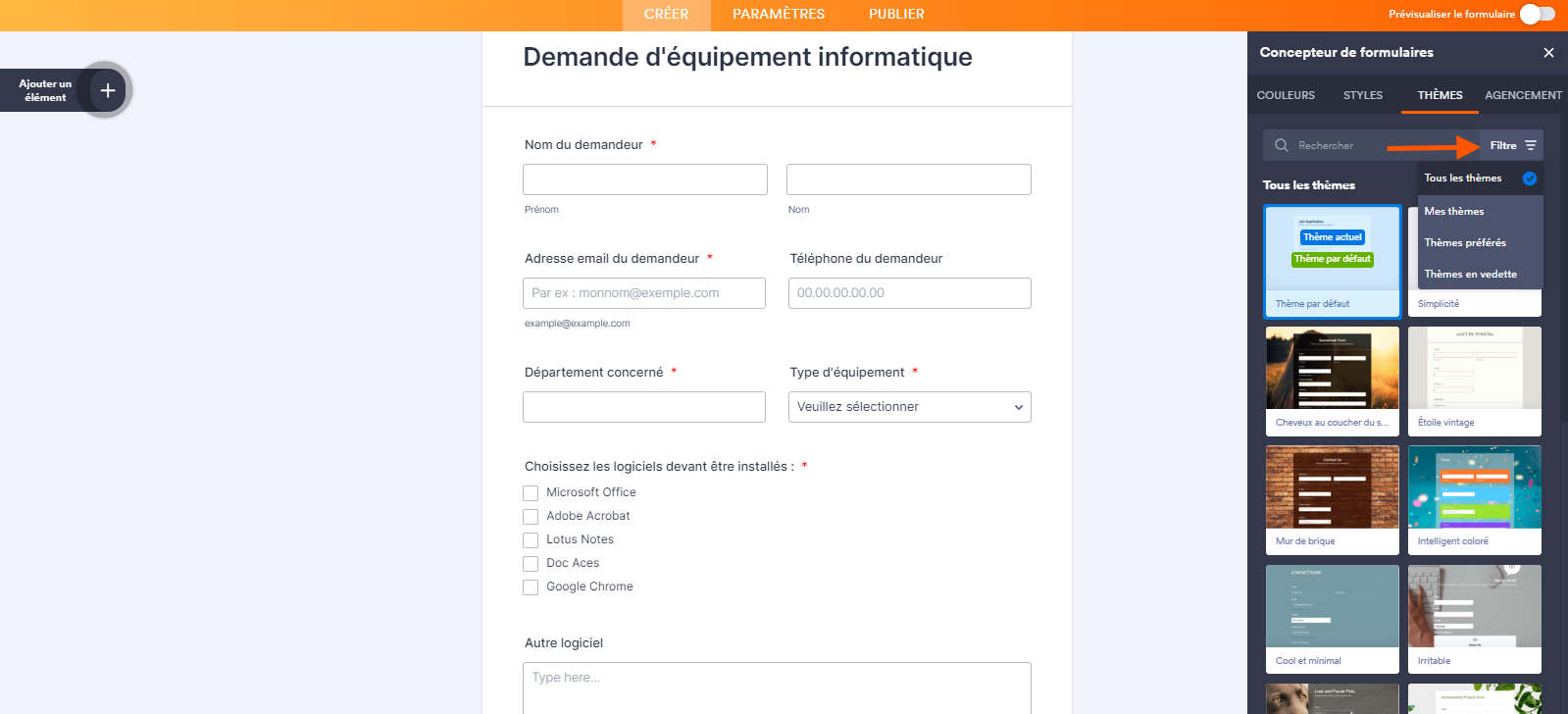
Task: Open the AGENCEMENT tab
Action: point(1523,95)
